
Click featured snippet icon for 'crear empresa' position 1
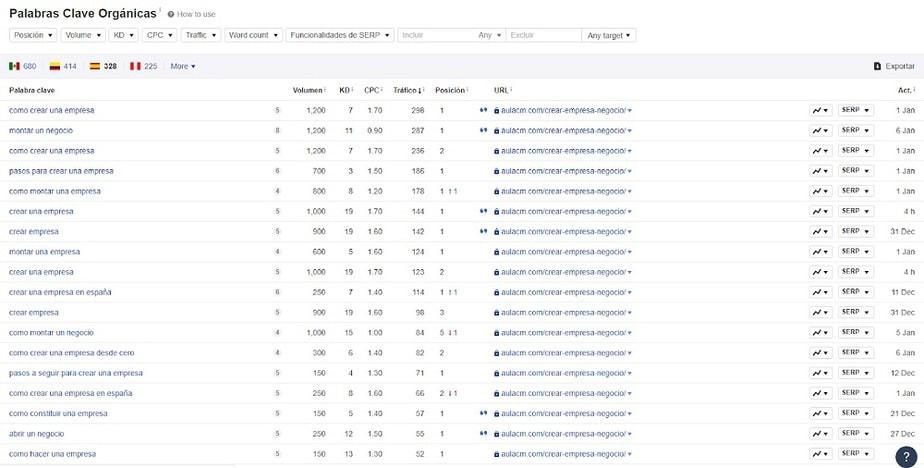tap(483, 232)
